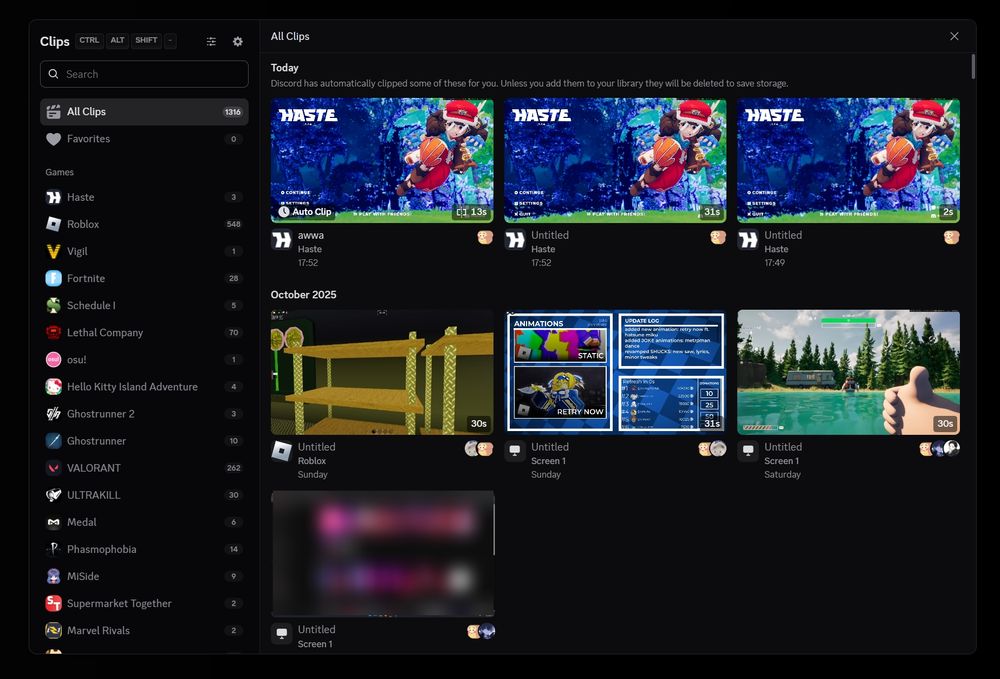Screen dimensions: 1000x679
Task: Click the 'awwa' clip title
Action: point(311,235)
